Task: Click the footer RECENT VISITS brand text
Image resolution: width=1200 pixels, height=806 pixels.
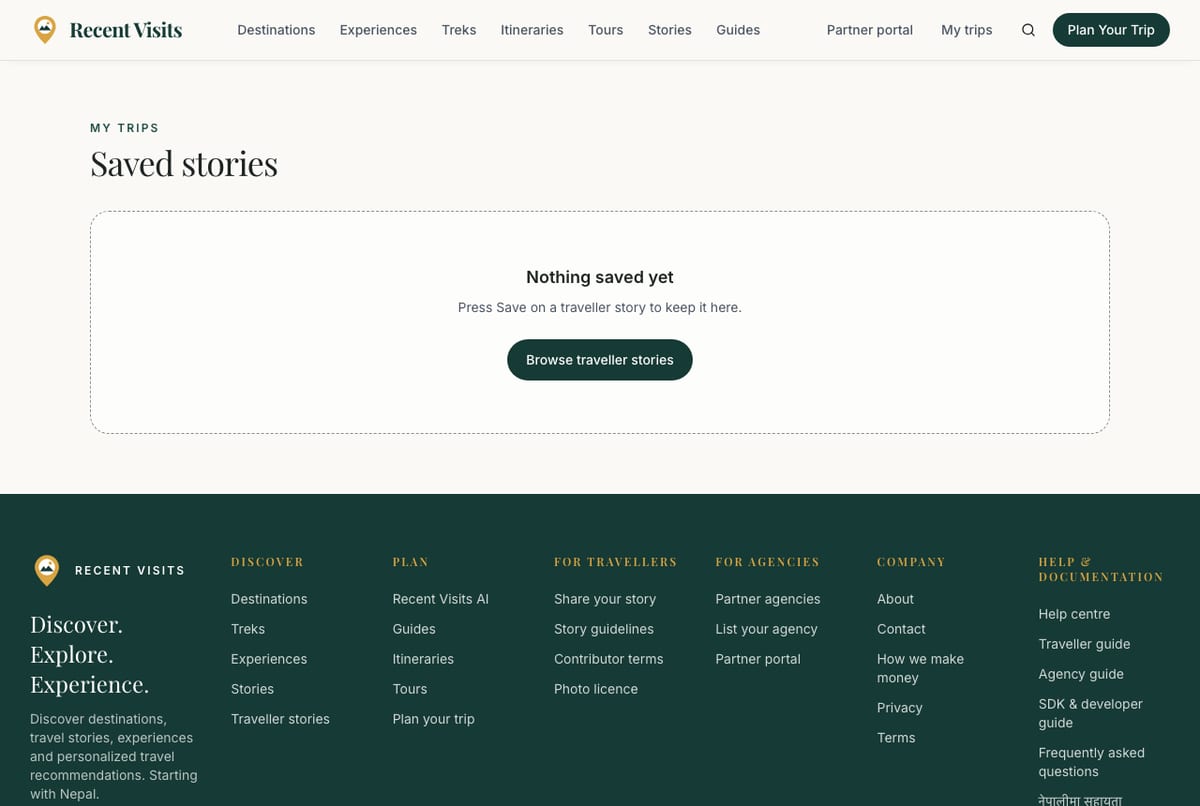Action: 130,571
